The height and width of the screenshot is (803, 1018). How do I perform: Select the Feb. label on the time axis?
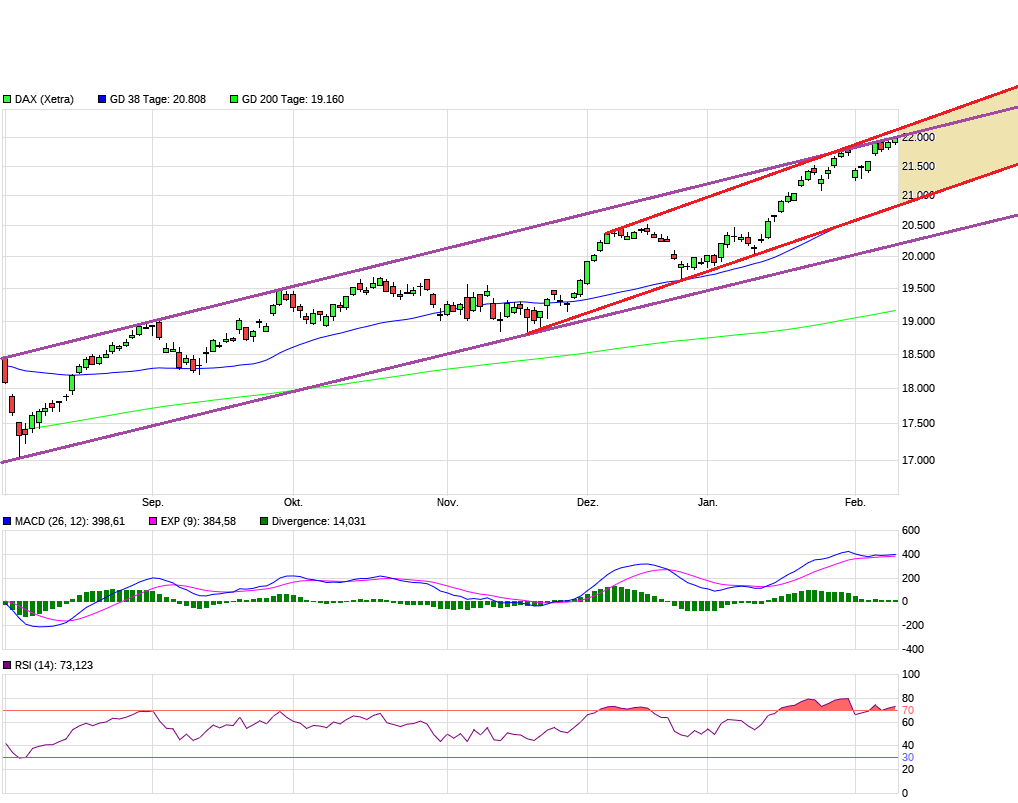pos(854,502)
